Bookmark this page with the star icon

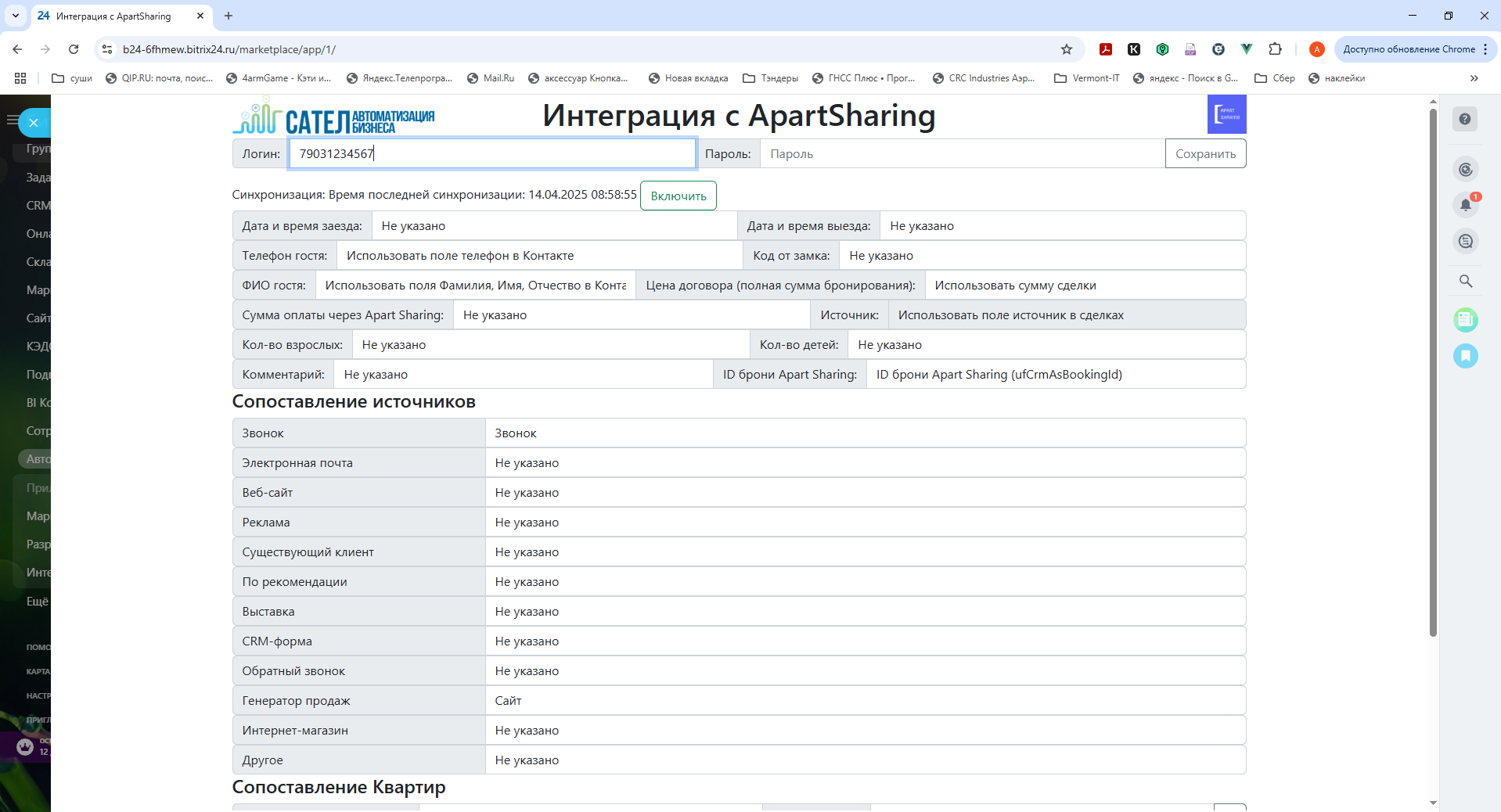(1066, 49)
